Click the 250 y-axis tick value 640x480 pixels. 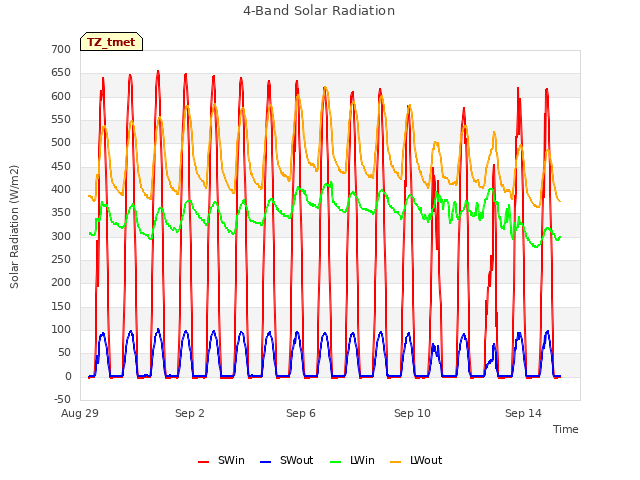[x=61, y=259]
